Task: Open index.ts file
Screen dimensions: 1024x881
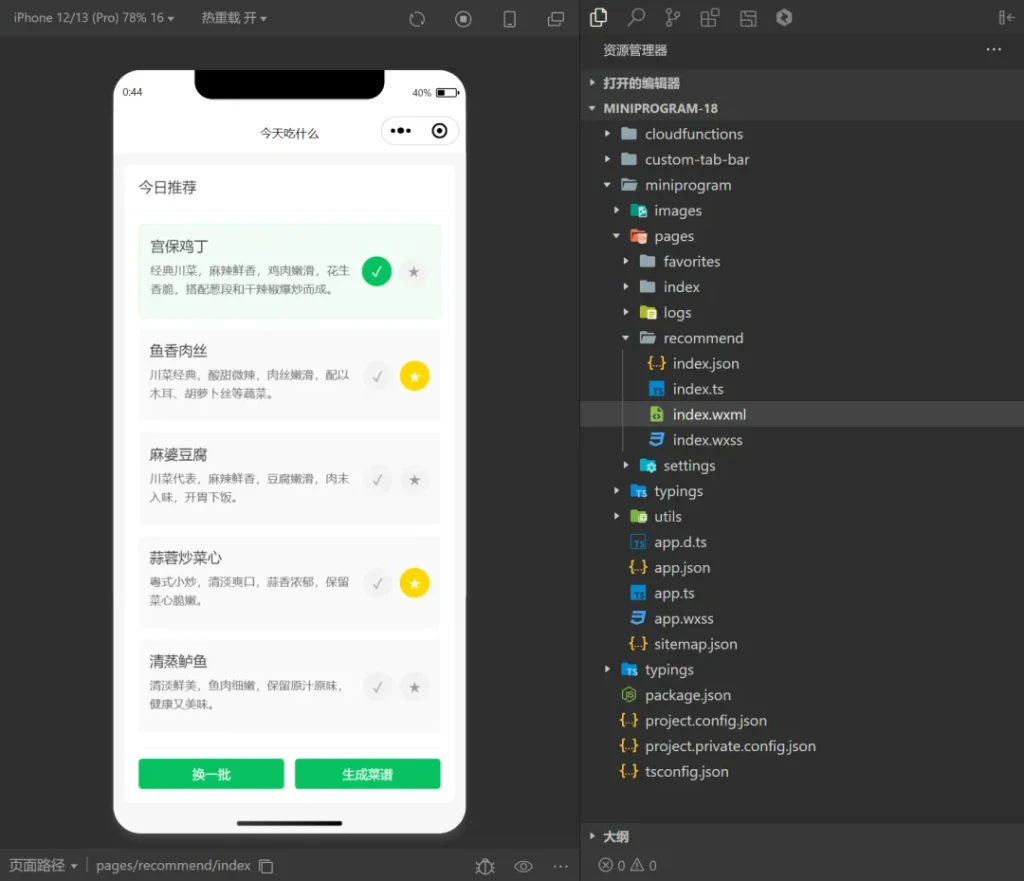Action: click(x=801, y=389)
